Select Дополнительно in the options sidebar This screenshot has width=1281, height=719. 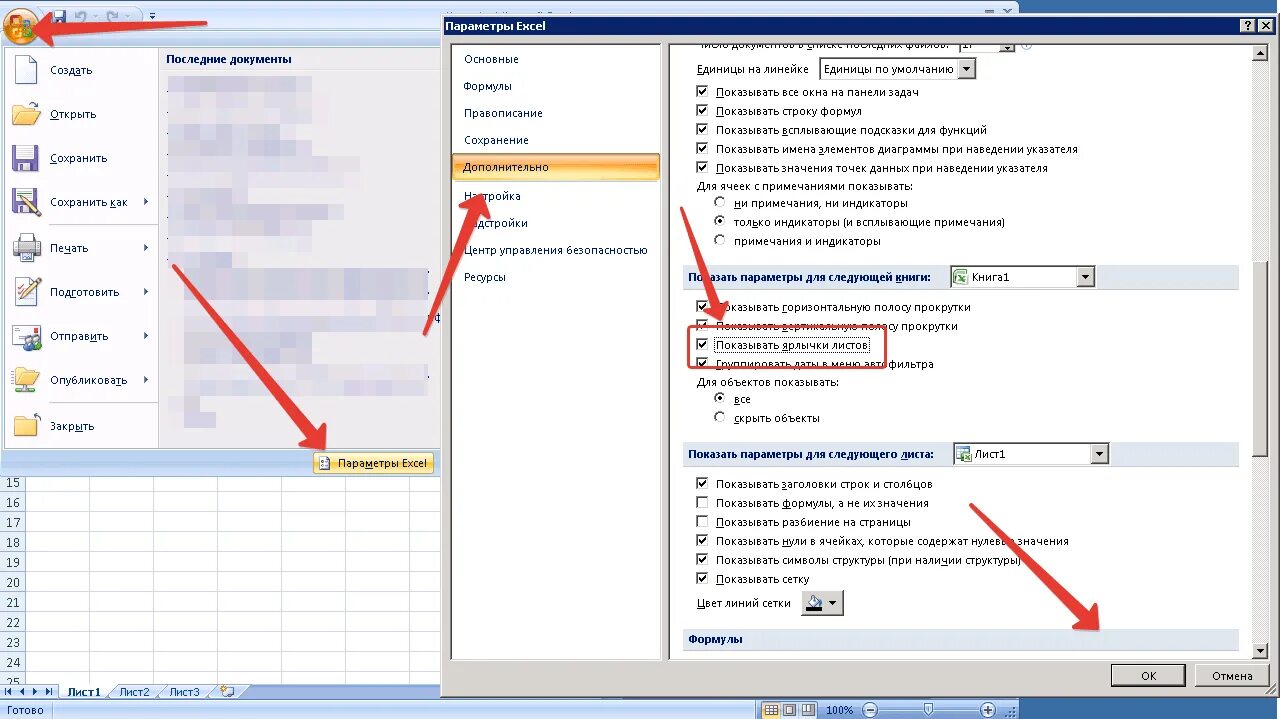[x=555, y=167]
